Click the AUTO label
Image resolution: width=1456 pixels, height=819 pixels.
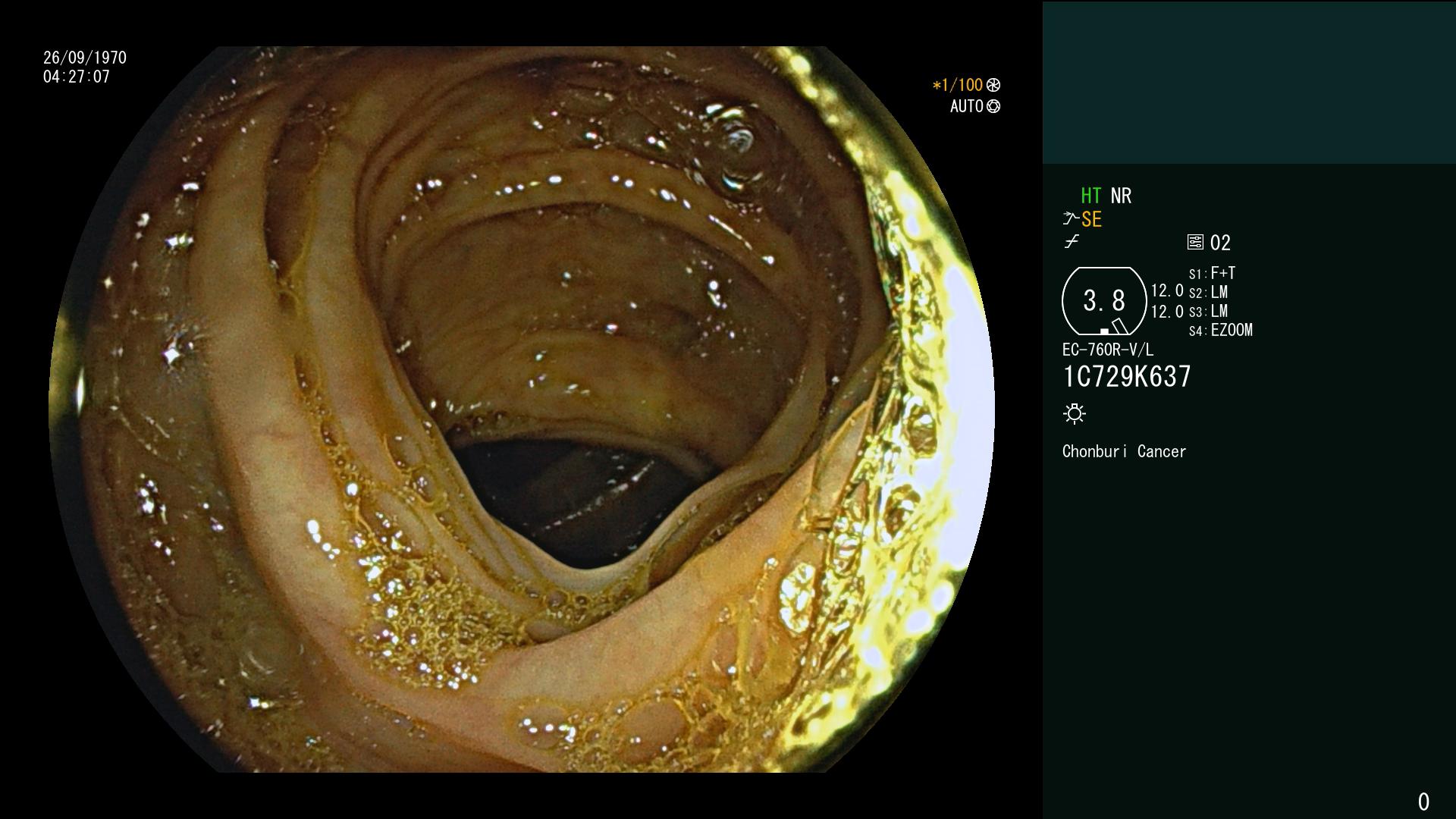(x=967, y=106)
